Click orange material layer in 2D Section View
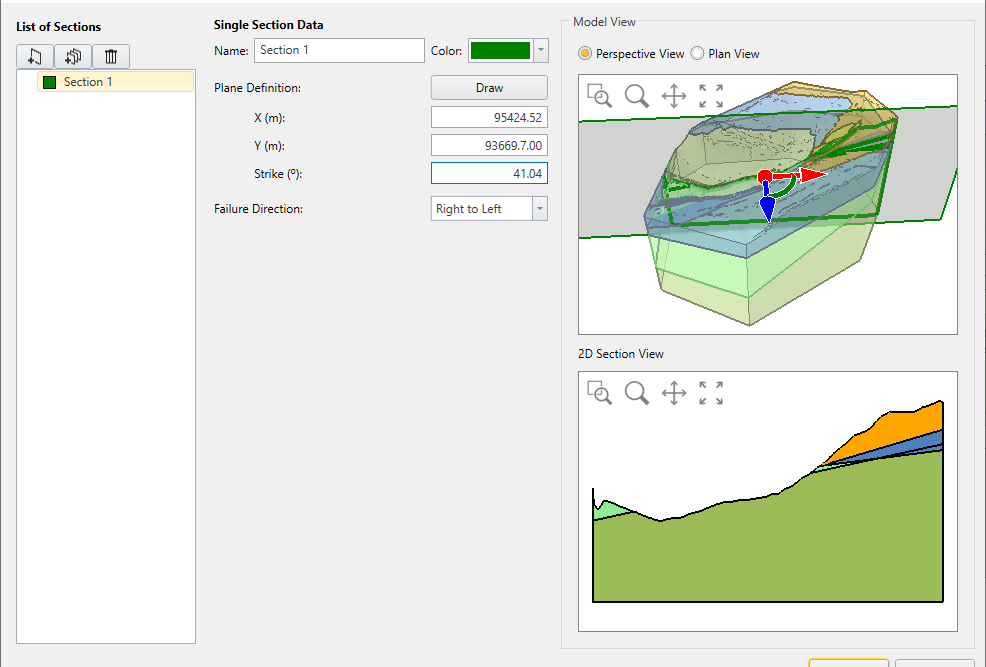Screen dimensions: 986x667 coord(899,430)
